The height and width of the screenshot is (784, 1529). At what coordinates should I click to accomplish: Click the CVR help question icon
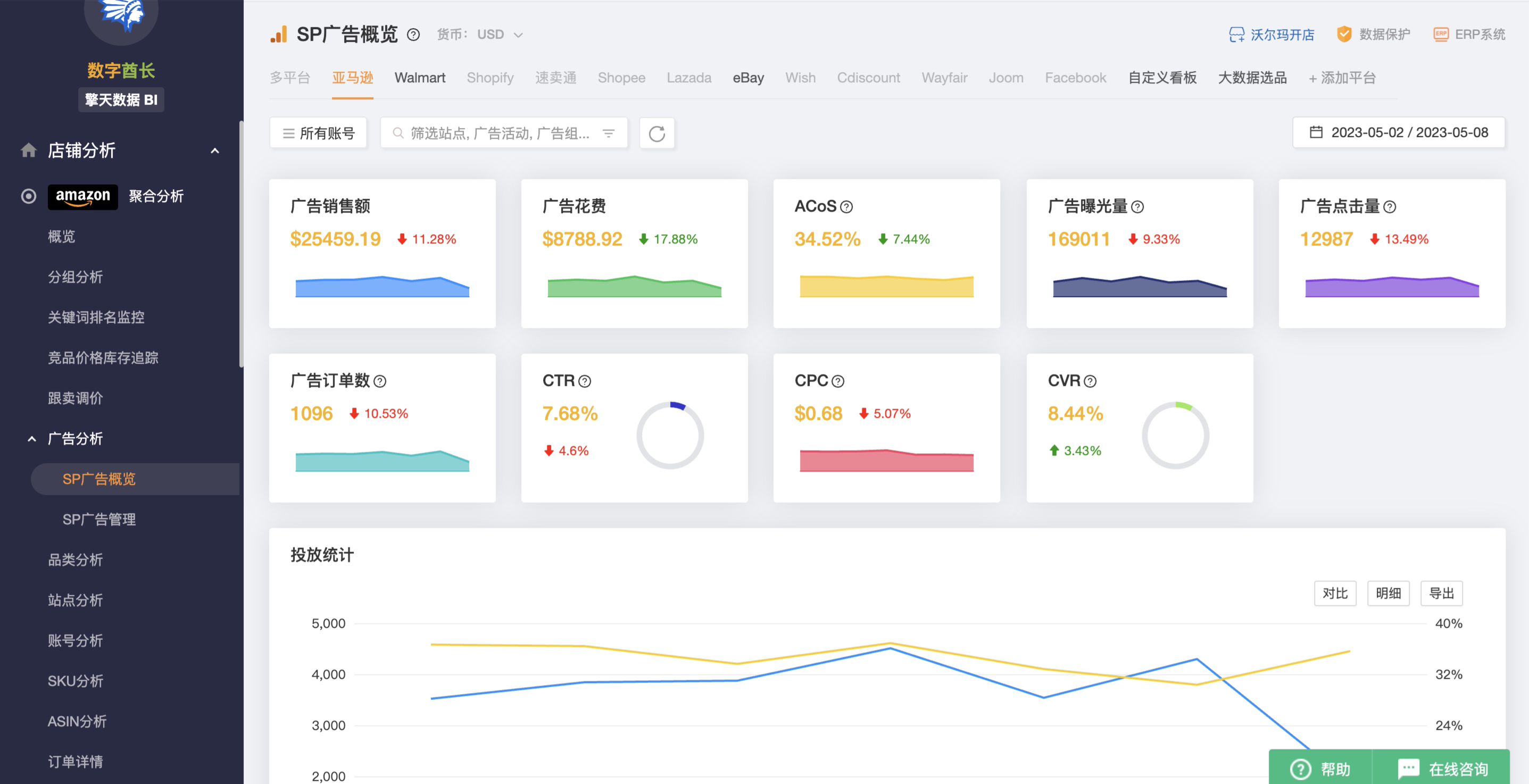1090,381
